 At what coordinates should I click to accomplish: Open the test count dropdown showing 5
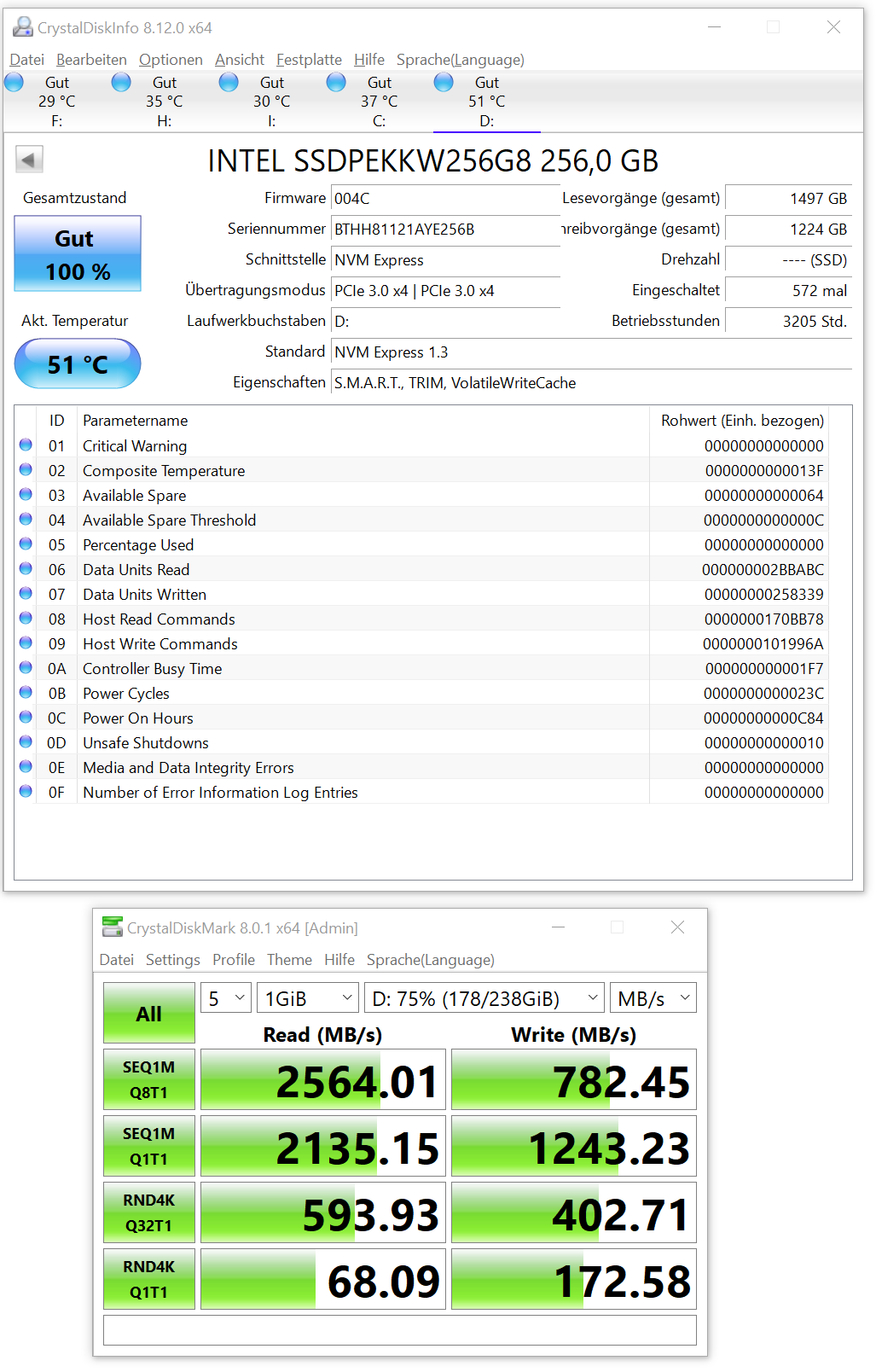coord(226,997)
